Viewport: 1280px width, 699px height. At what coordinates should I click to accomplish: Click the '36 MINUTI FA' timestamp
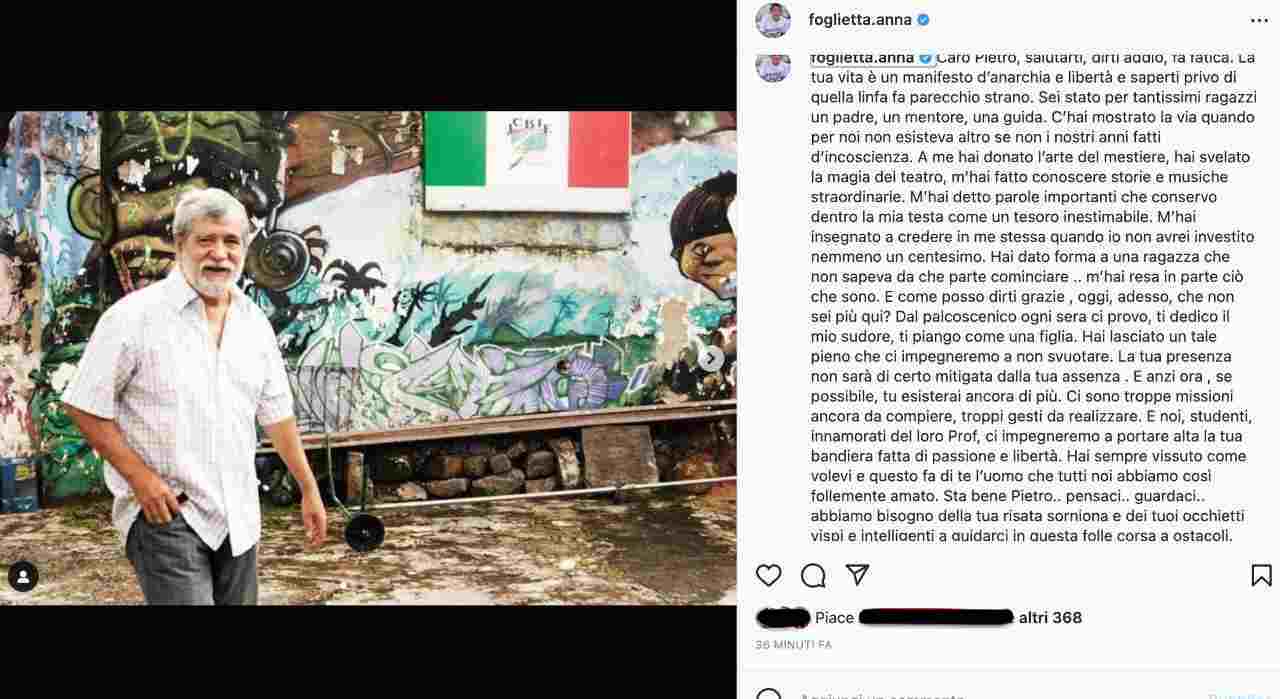click(x=794, y=645)
